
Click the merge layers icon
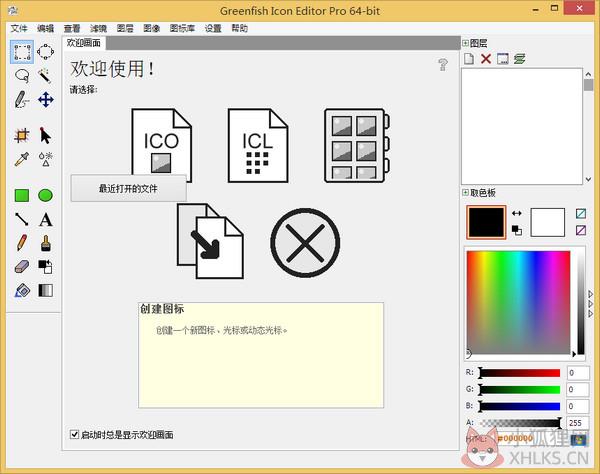[519, 59]
